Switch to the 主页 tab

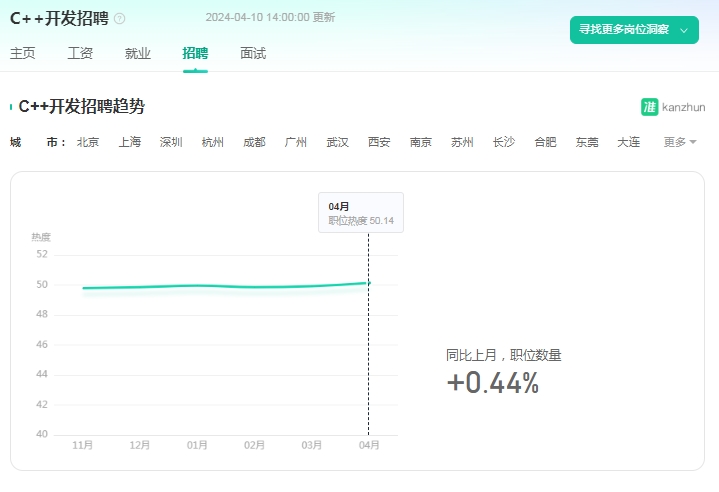pos(22,53)
